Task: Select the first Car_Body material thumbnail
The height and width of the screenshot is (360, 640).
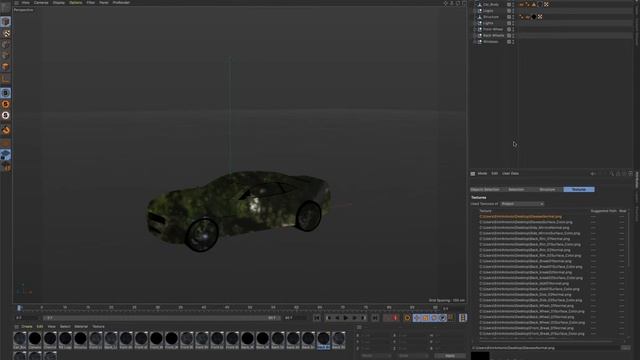Action: pyautogui.click(x=20, y=339)
